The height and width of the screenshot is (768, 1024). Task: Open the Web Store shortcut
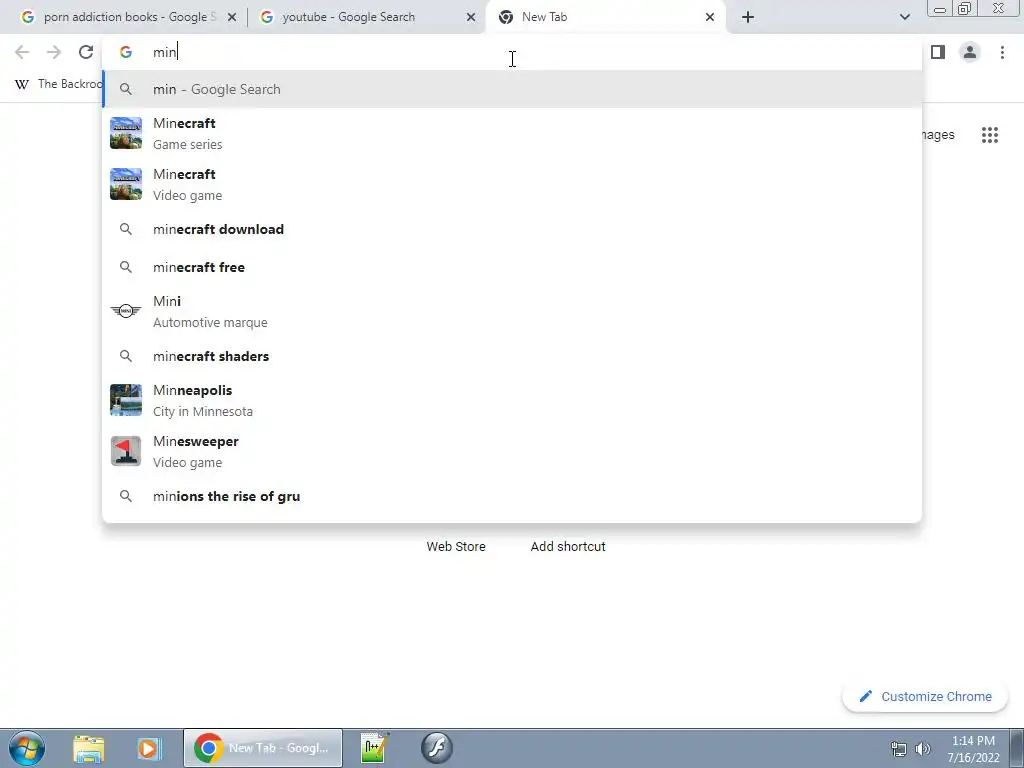click(456, 547)
